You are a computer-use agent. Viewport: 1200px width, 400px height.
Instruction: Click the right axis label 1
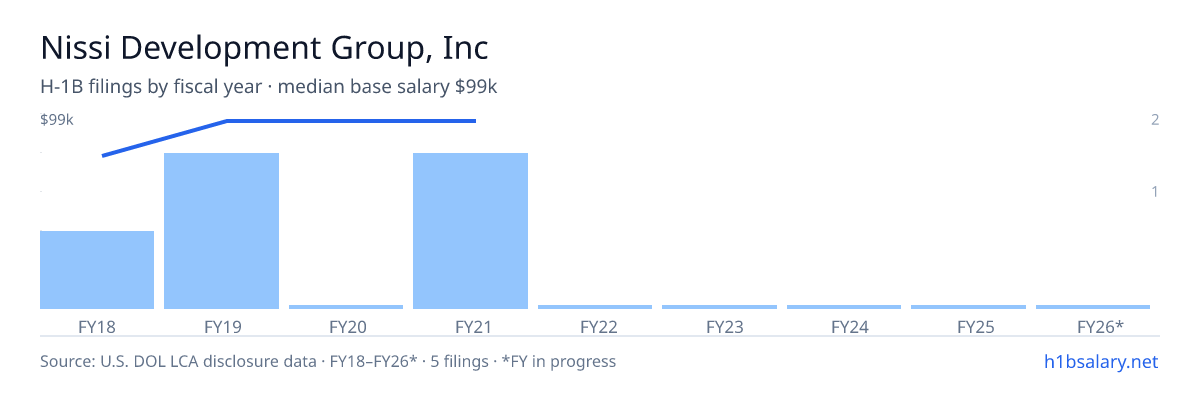1155,191
